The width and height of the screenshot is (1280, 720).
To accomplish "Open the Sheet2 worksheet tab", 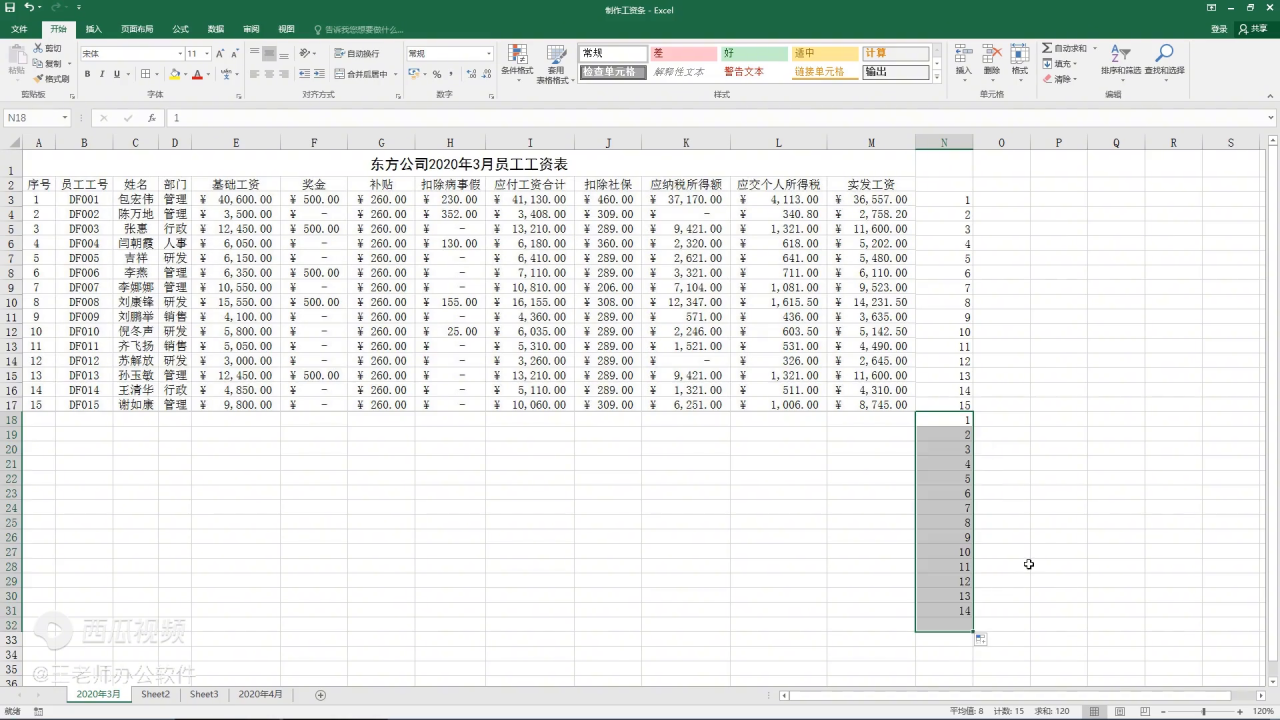I will tap(155, 694).
